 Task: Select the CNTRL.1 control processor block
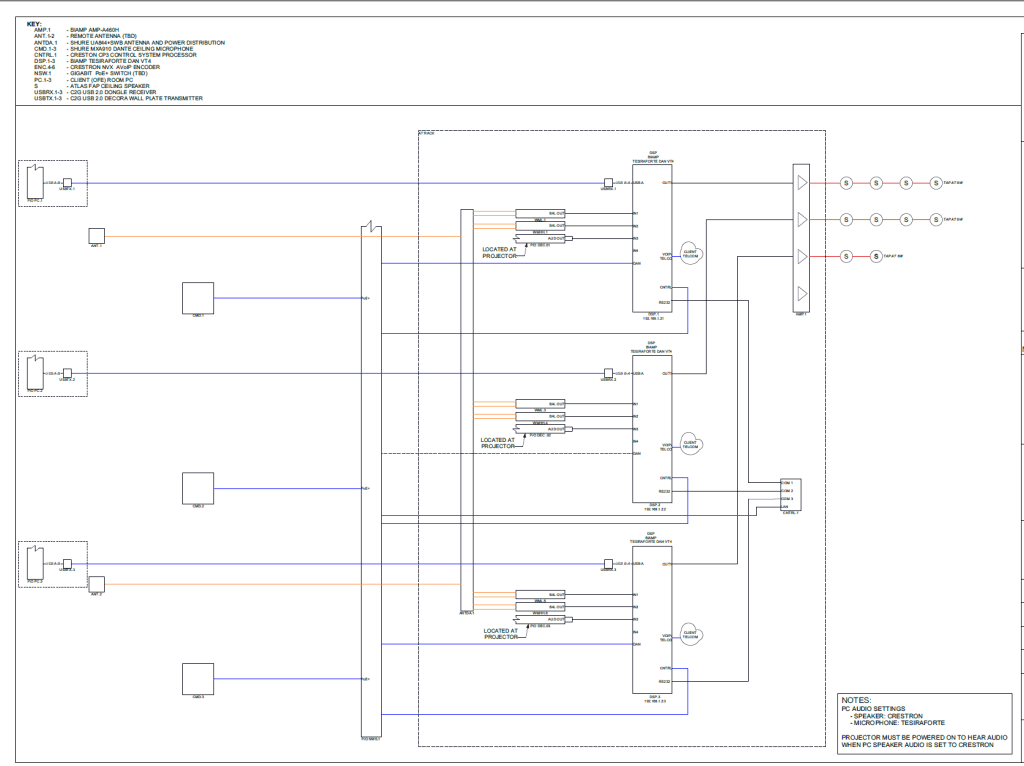coord(790,494)
